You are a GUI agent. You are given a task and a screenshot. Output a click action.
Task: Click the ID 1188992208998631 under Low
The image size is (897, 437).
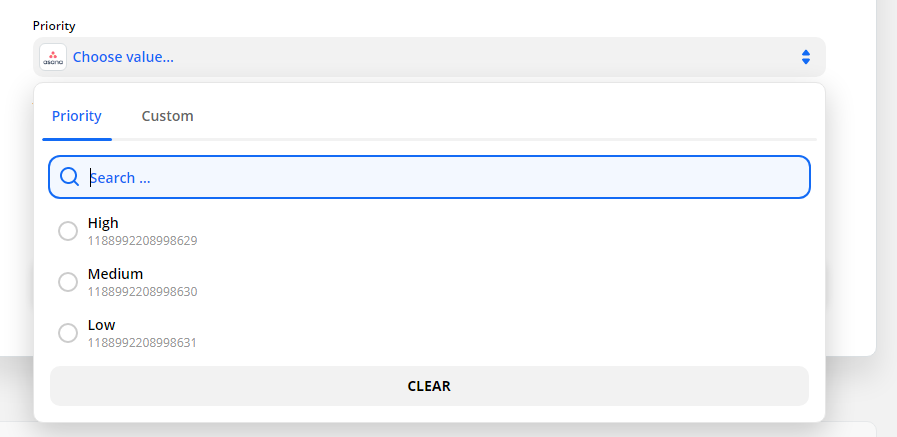click(142, 342)
